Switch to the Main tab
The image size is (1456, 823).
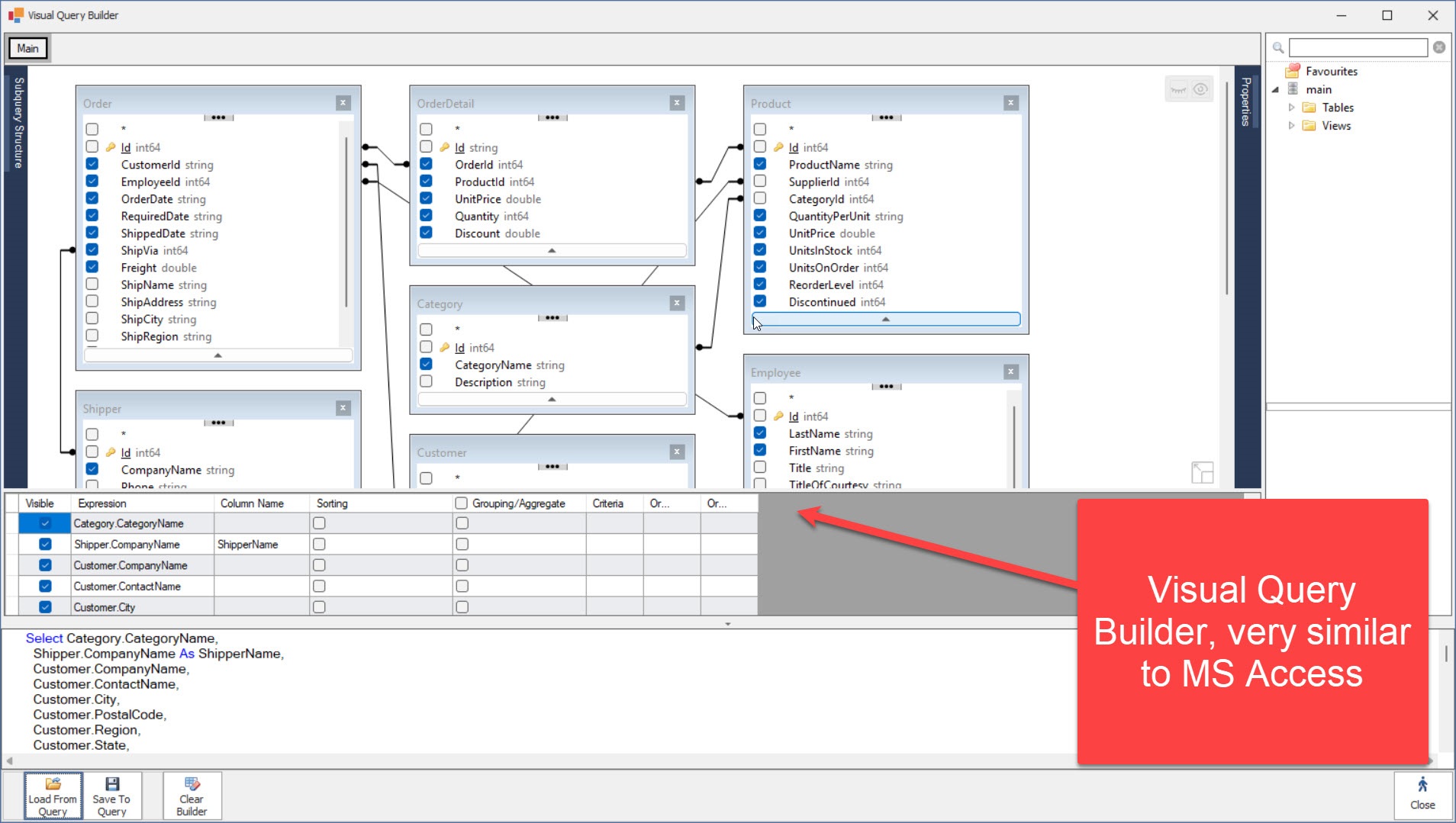28,48
